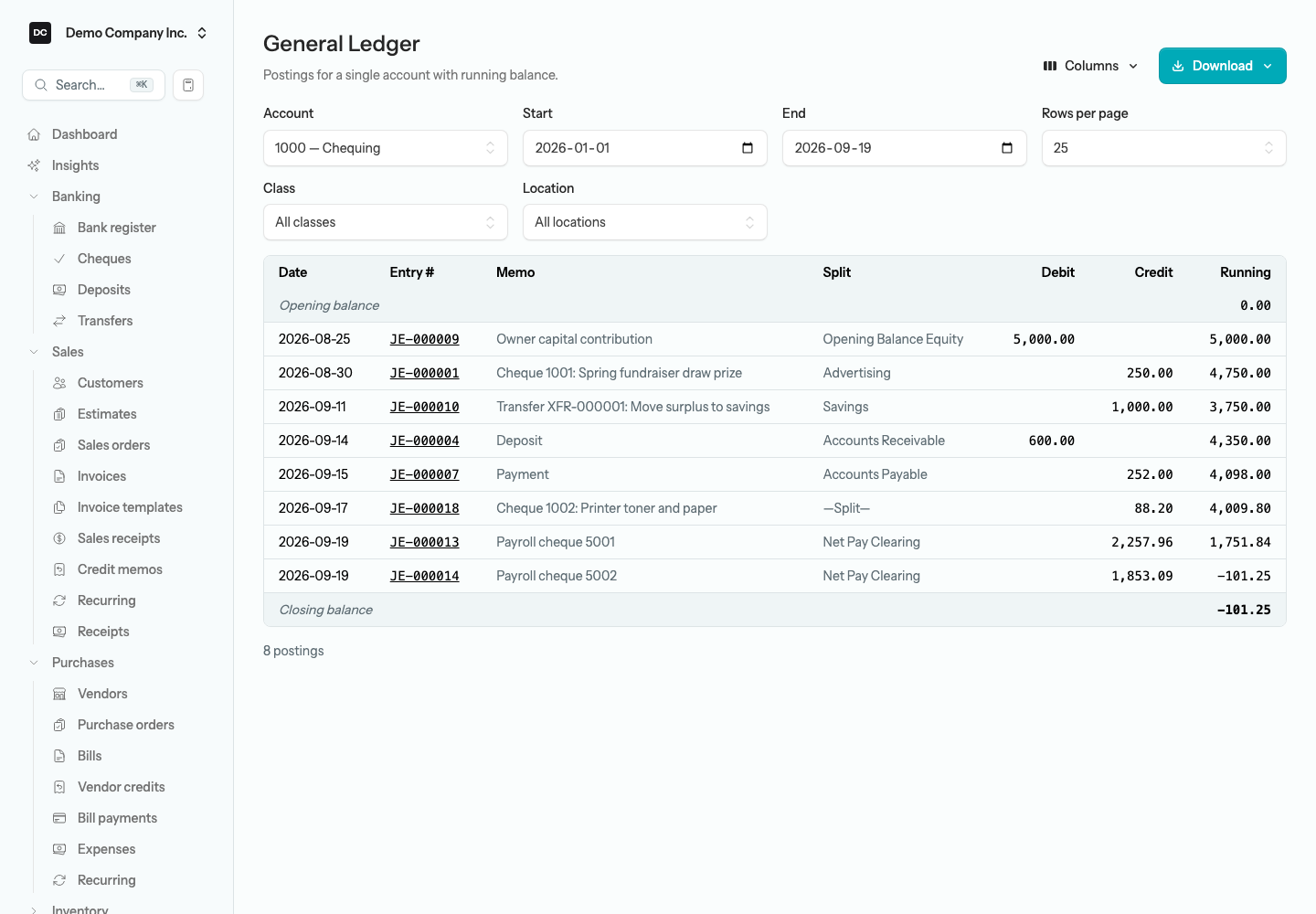The height and width of the screenshot is (914, 1316).
Task: Open journal entry JE-000004
Action: click(425, 441)
